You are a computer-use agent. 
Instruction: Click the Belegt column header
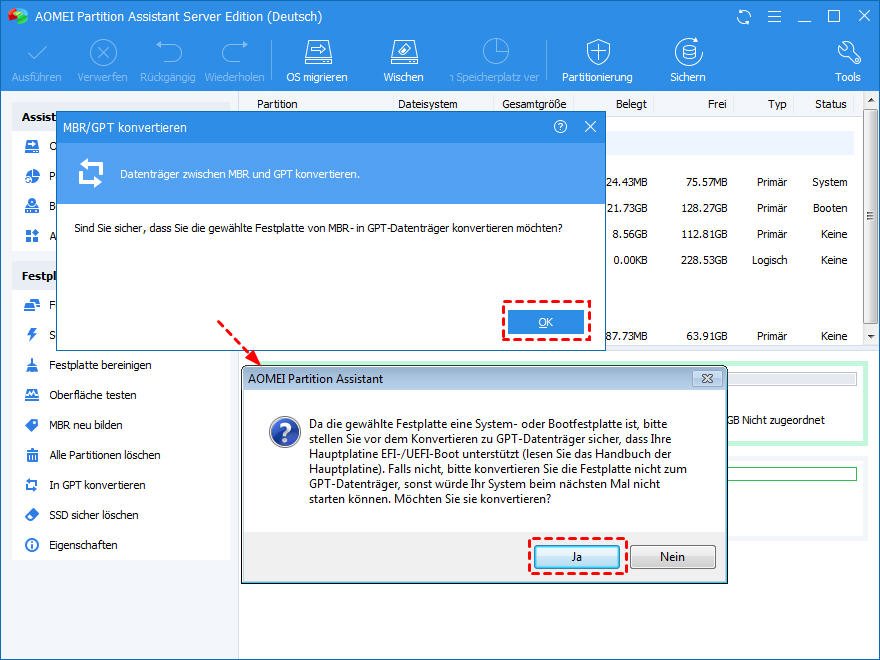point(631,104)
